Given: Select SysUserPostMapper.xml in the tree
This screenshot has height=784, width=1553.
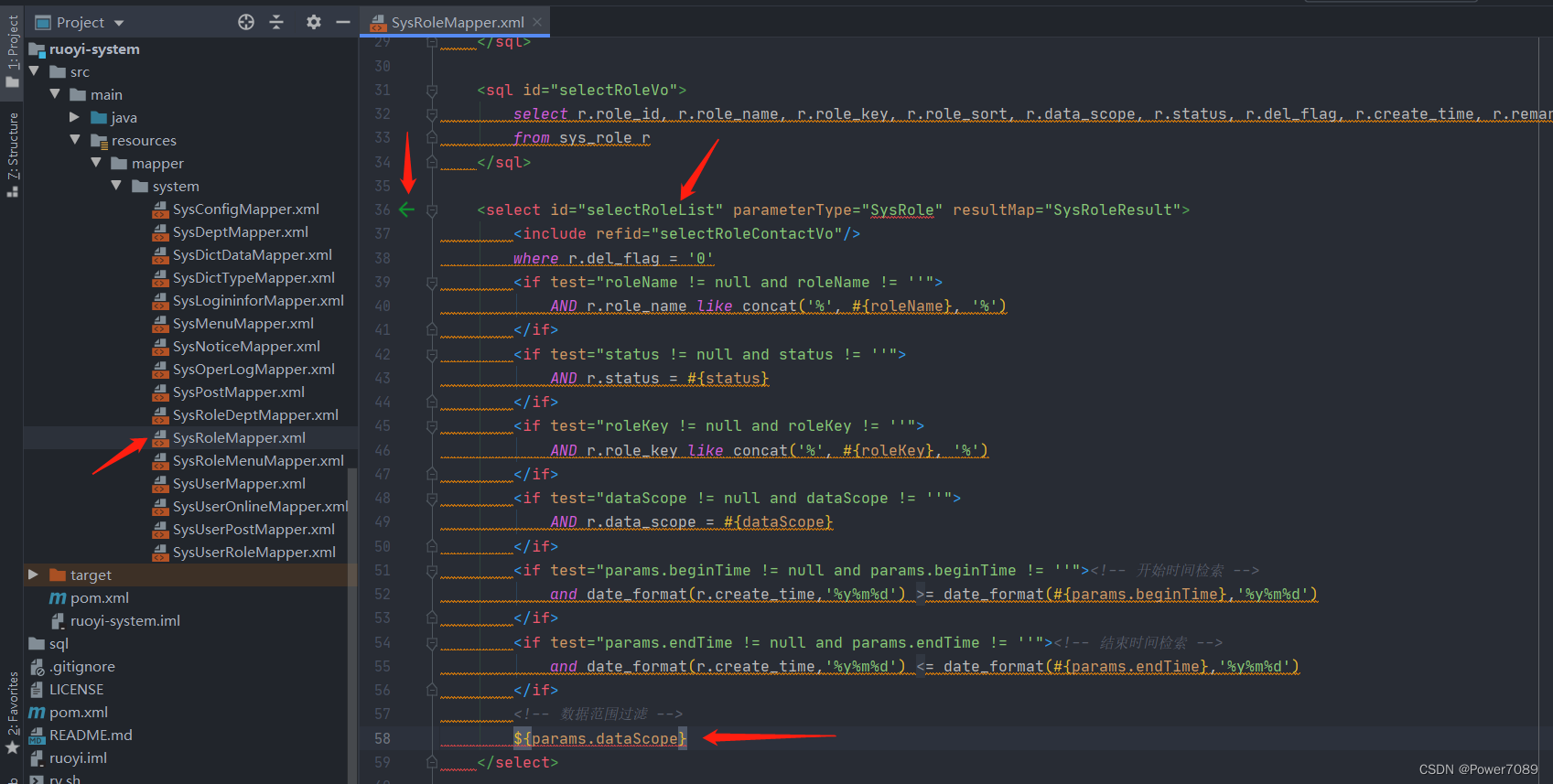Looking at the screenshot, I should [x=253, y=530].
